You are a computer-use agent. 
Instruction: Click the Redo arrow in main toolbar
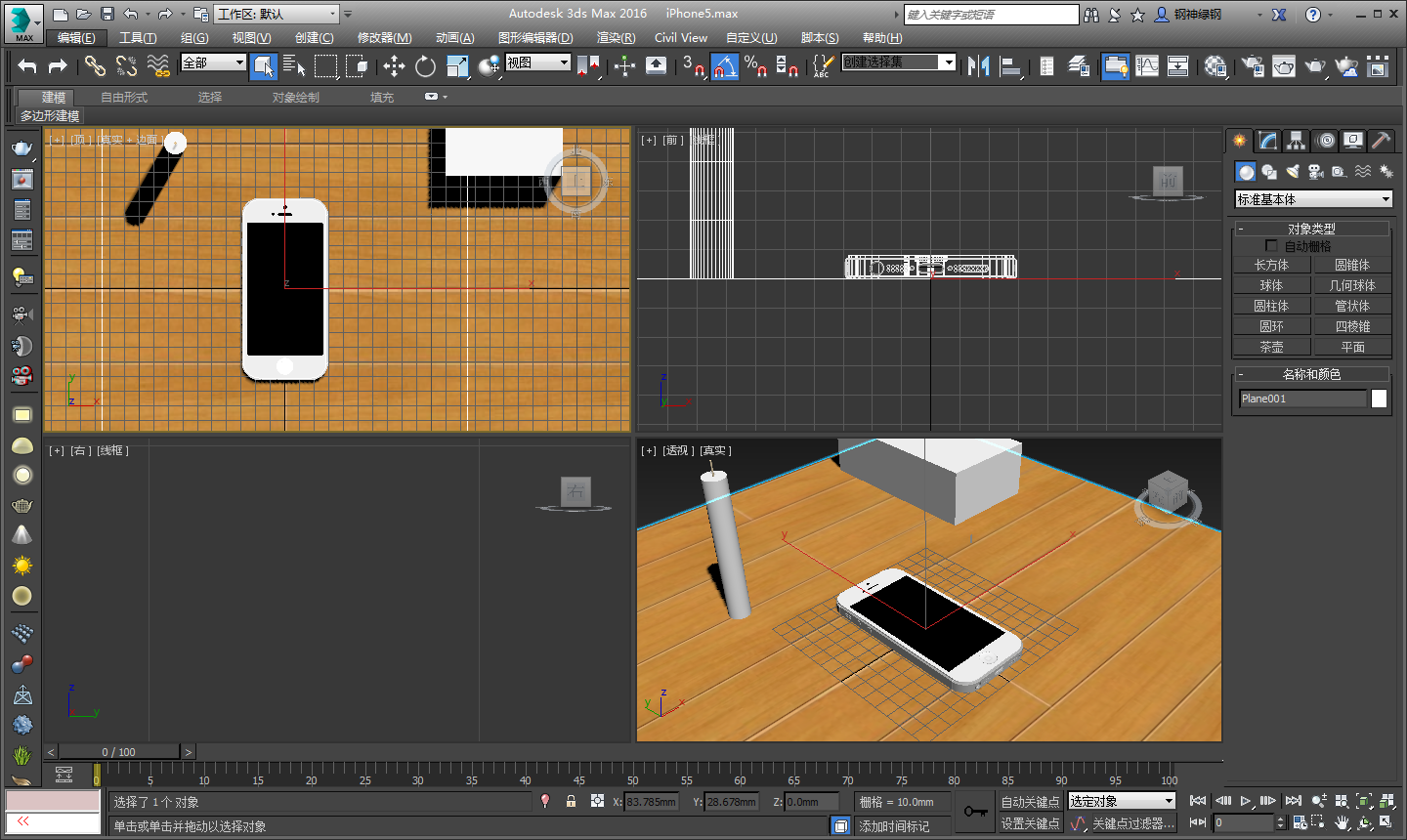pos(58,65)
